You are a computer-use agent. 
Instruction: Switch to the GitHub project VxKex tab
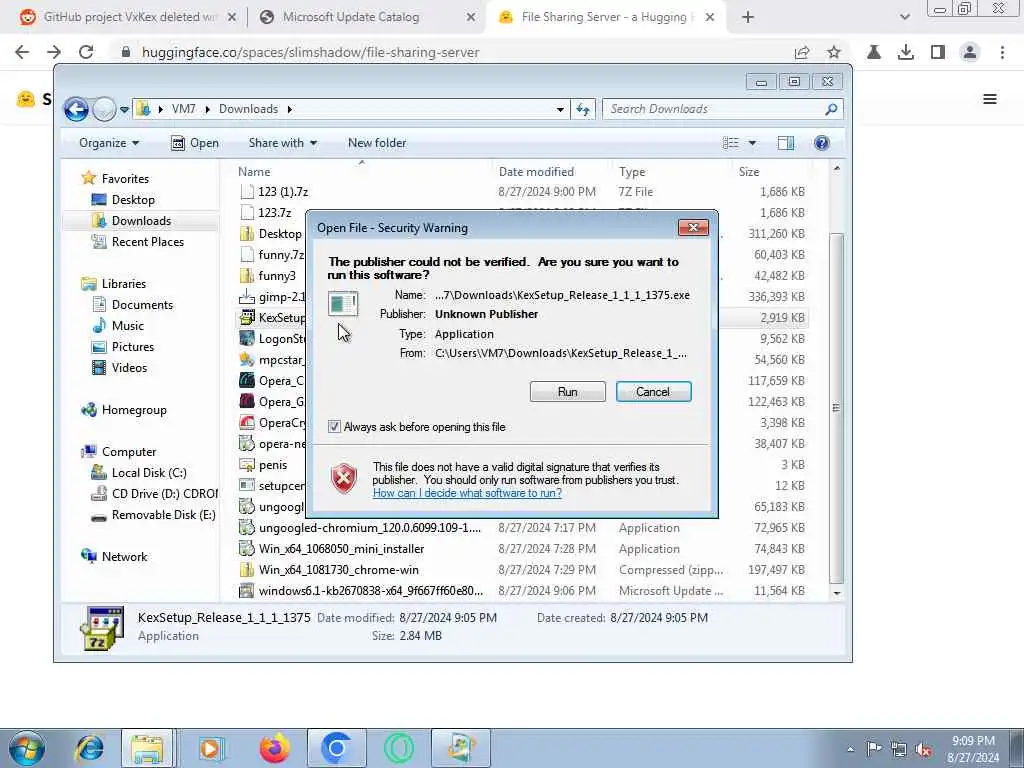click(x=129, y=17)
